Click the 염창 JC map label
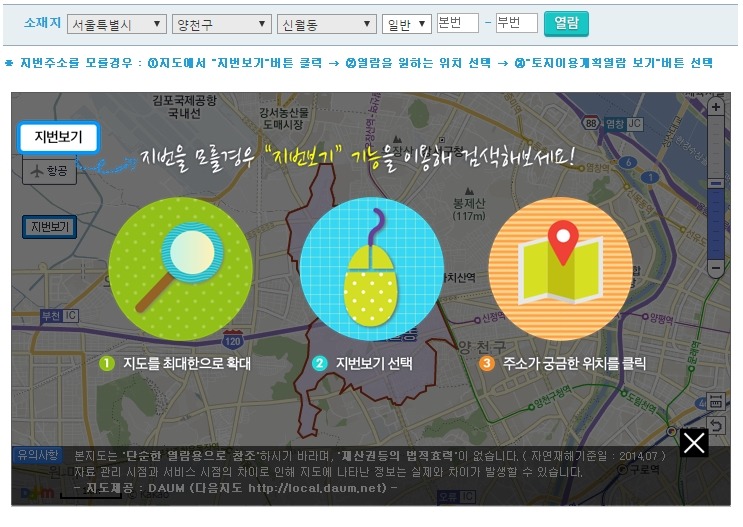743x527 pixels. [622, 124]
